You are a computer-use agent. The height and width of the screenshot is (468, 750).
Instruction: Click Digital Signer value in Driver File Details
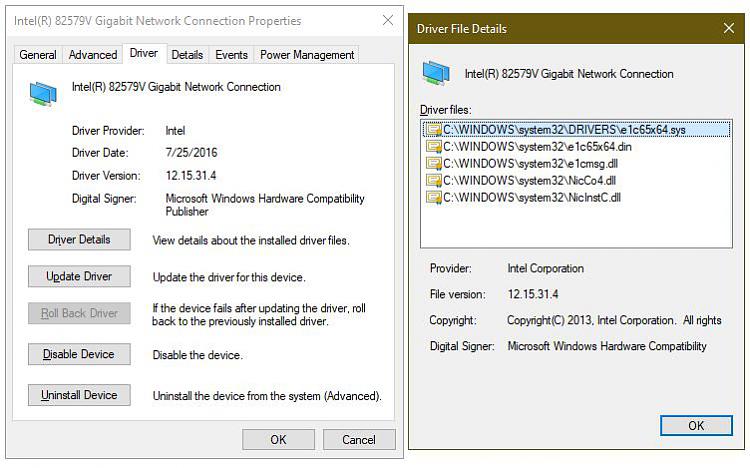point(607,346)
